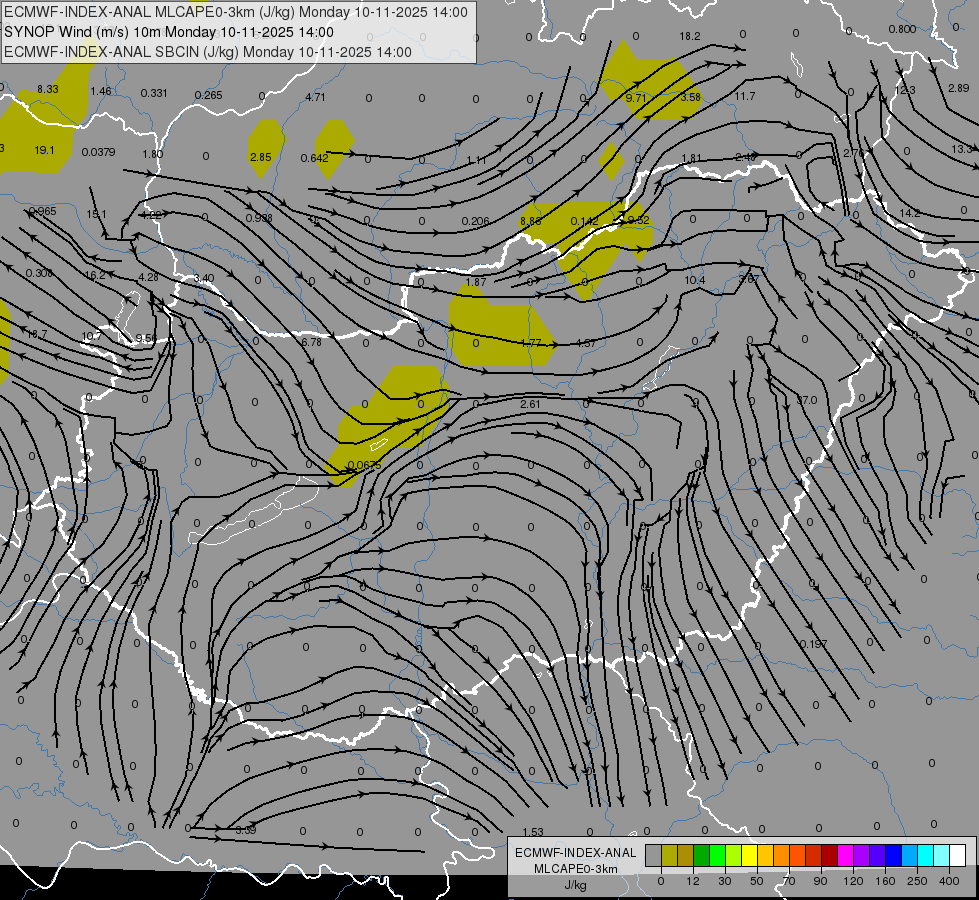The height and width of the screenshot is (900, 979).
Task: Click the map value 1.46
Action: click(101, 91)
